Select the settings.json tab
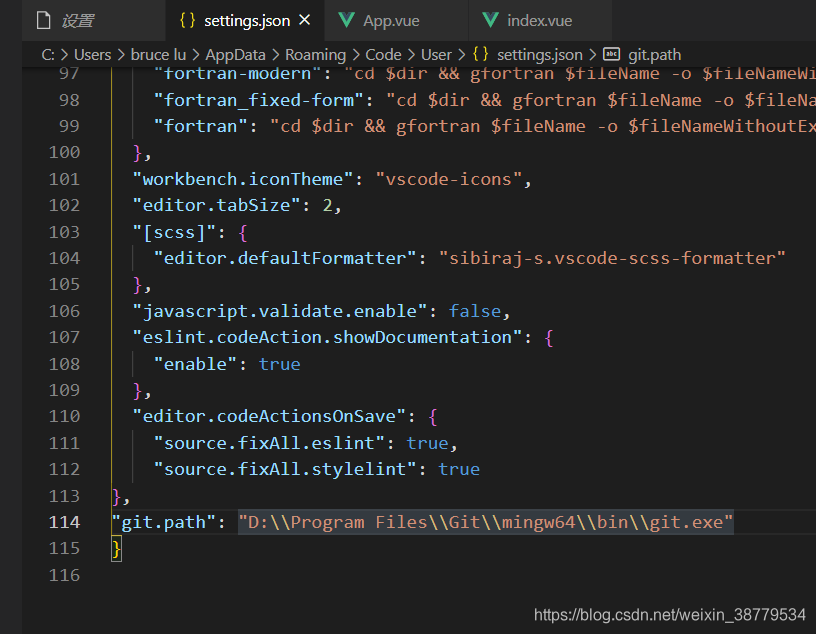 tap(247, 21)
